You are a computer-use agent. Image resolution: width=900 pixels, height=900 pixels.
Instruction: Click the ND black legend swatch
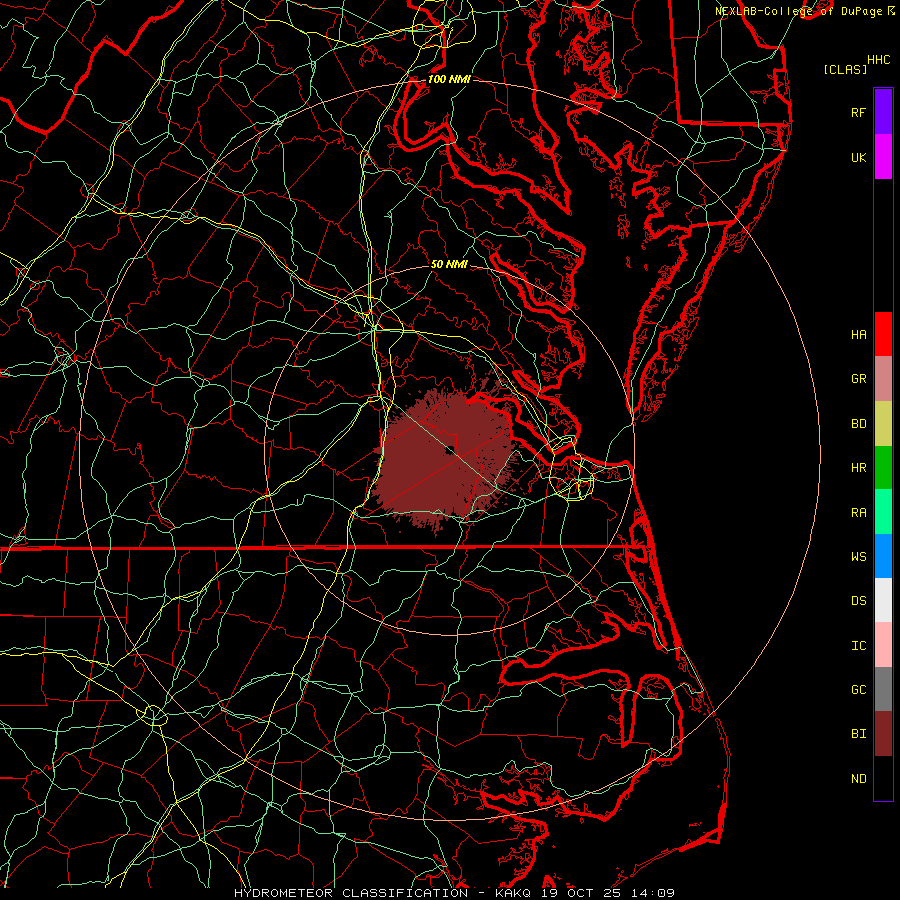tap(883, 778)
